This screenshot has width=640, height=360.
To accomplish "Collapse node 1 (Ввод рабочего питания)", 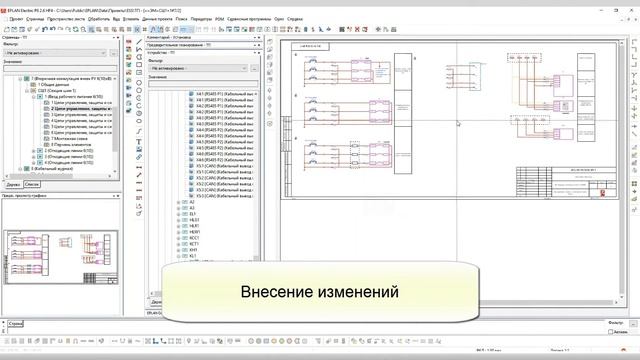I will click(34, 97).
